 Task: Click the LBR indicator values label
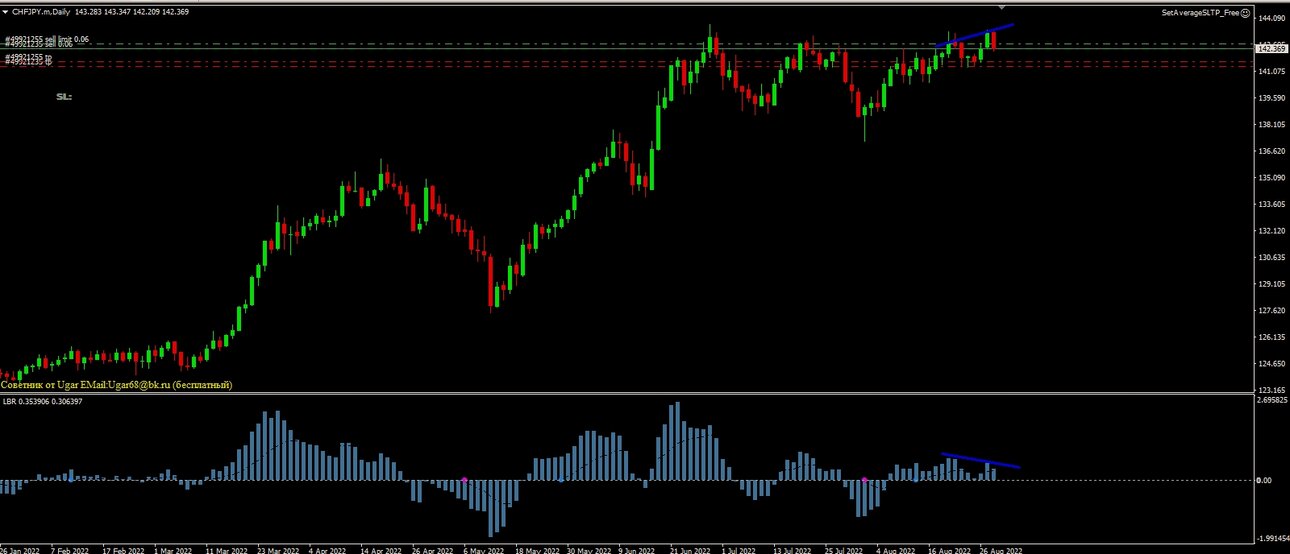pyautogui.click(x=43, y=402)
